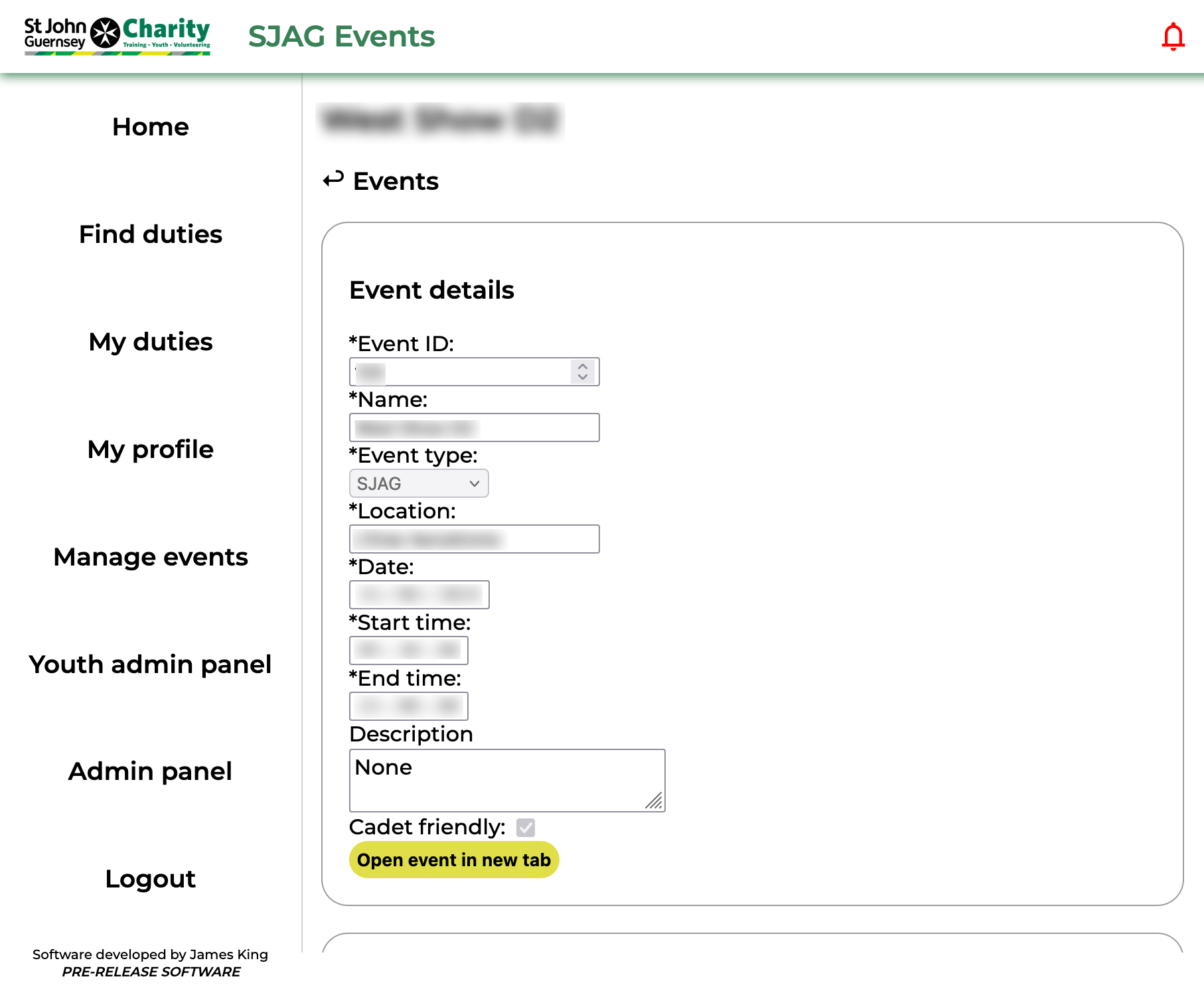Viewport: 1204px width, 993px height.
Task: Click Logout in the sidebar
Action: (151, 879)
